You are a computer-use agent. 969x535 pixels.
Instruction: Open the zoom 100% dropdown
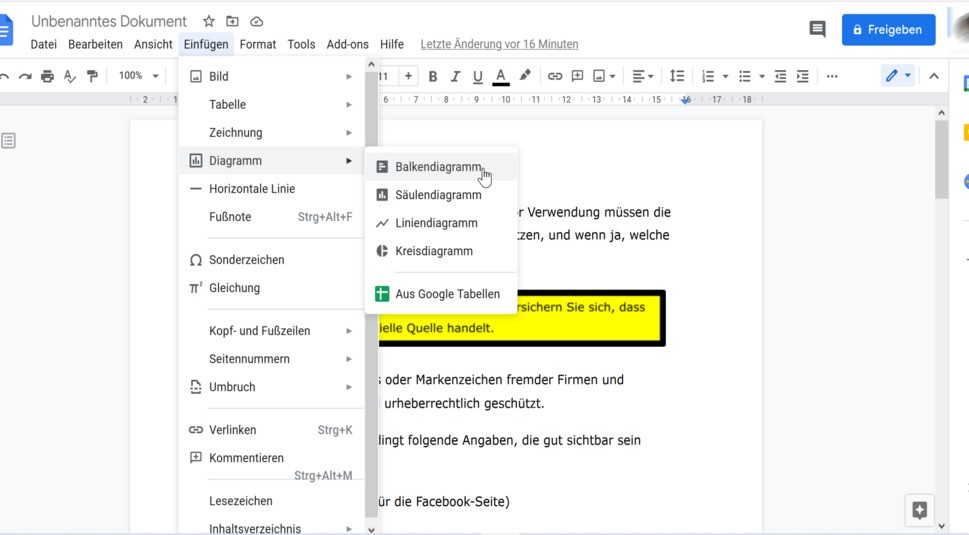tap(139, 75)
